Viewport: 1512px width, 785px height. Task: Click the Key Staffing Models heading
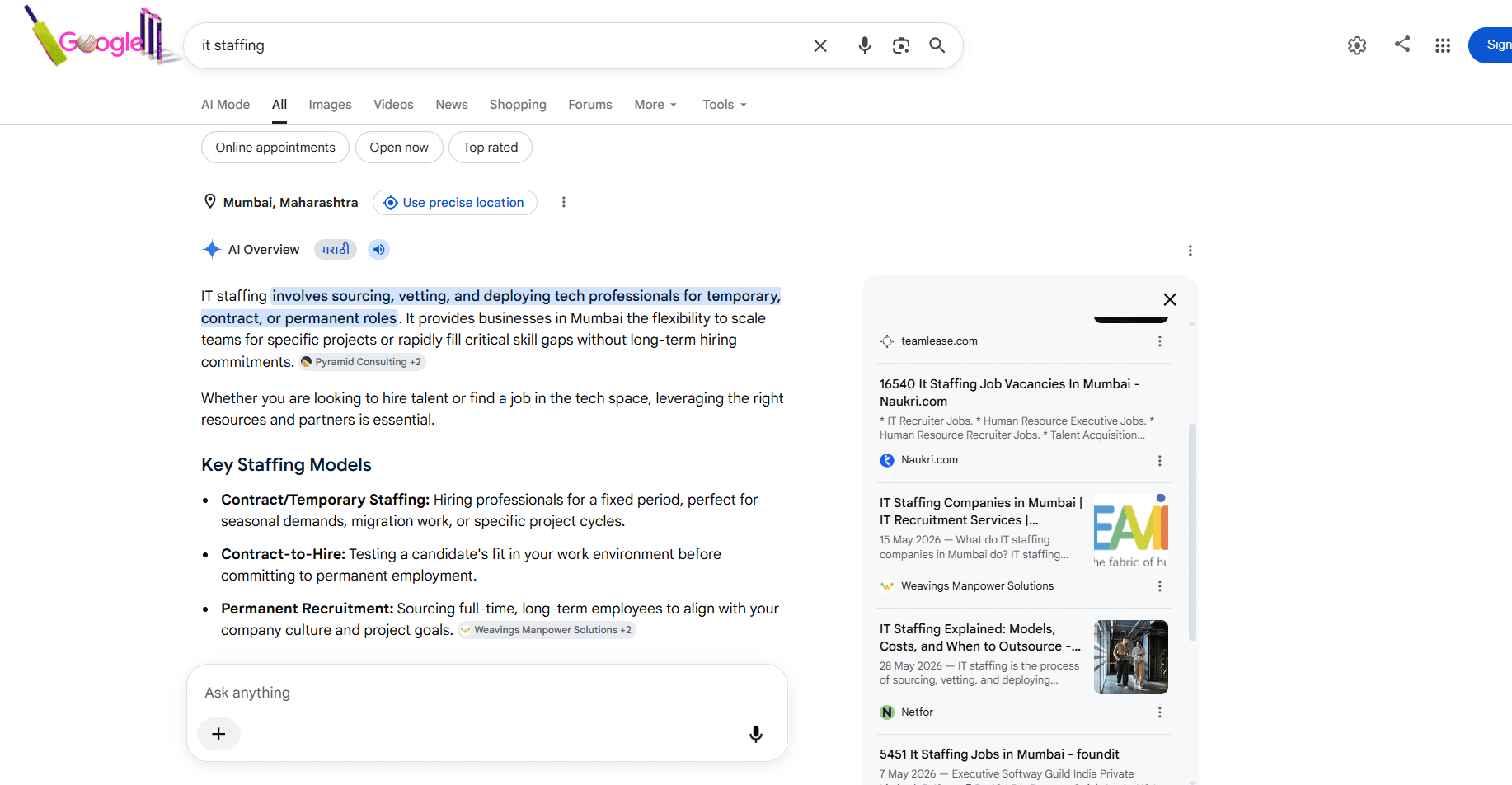click(286, 465)
